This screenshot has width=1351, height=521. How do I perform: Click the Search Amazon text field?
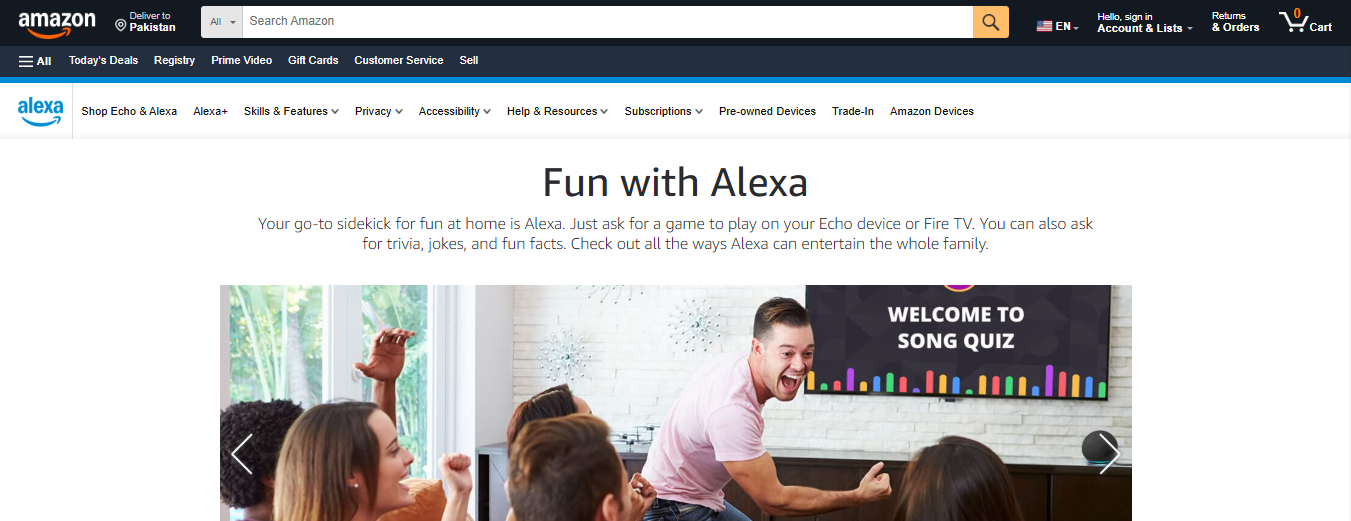[608, 22]
